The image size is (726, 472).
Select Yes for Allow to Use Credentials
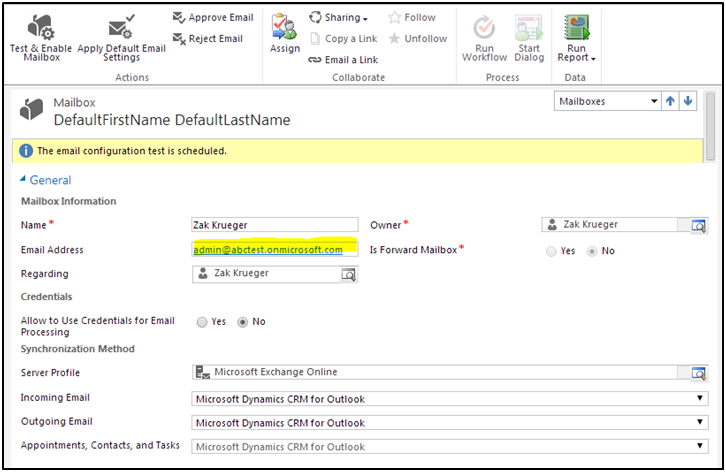coord(202,322)
